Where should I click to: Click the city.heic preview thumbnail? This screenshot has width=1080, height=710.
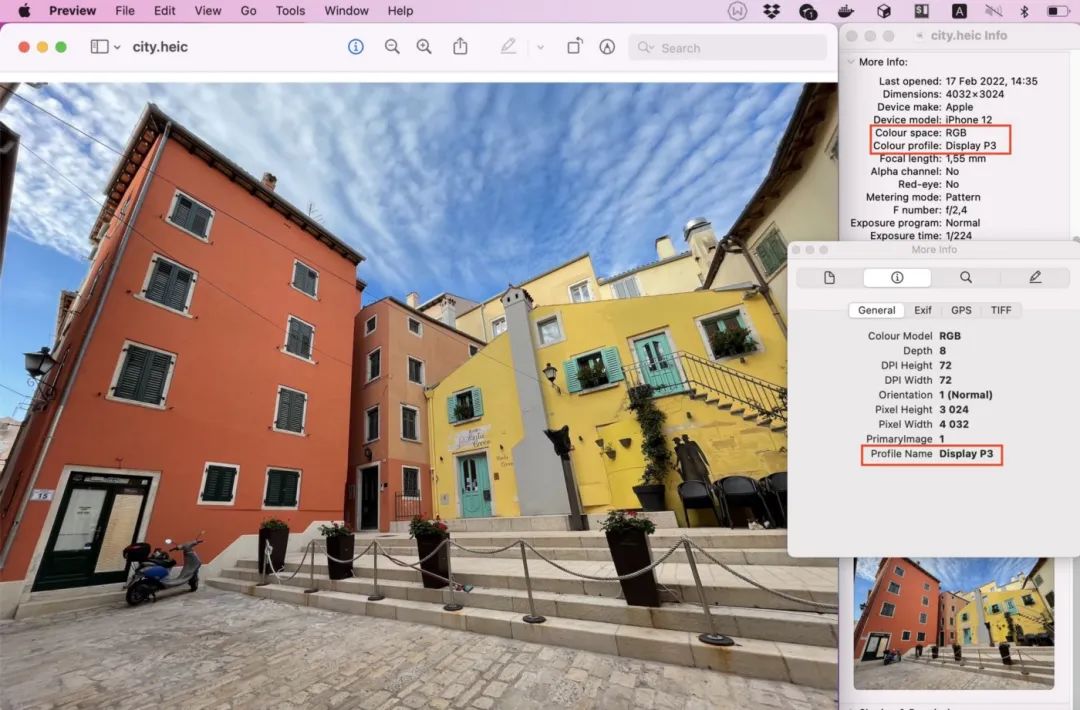(953, 623)
